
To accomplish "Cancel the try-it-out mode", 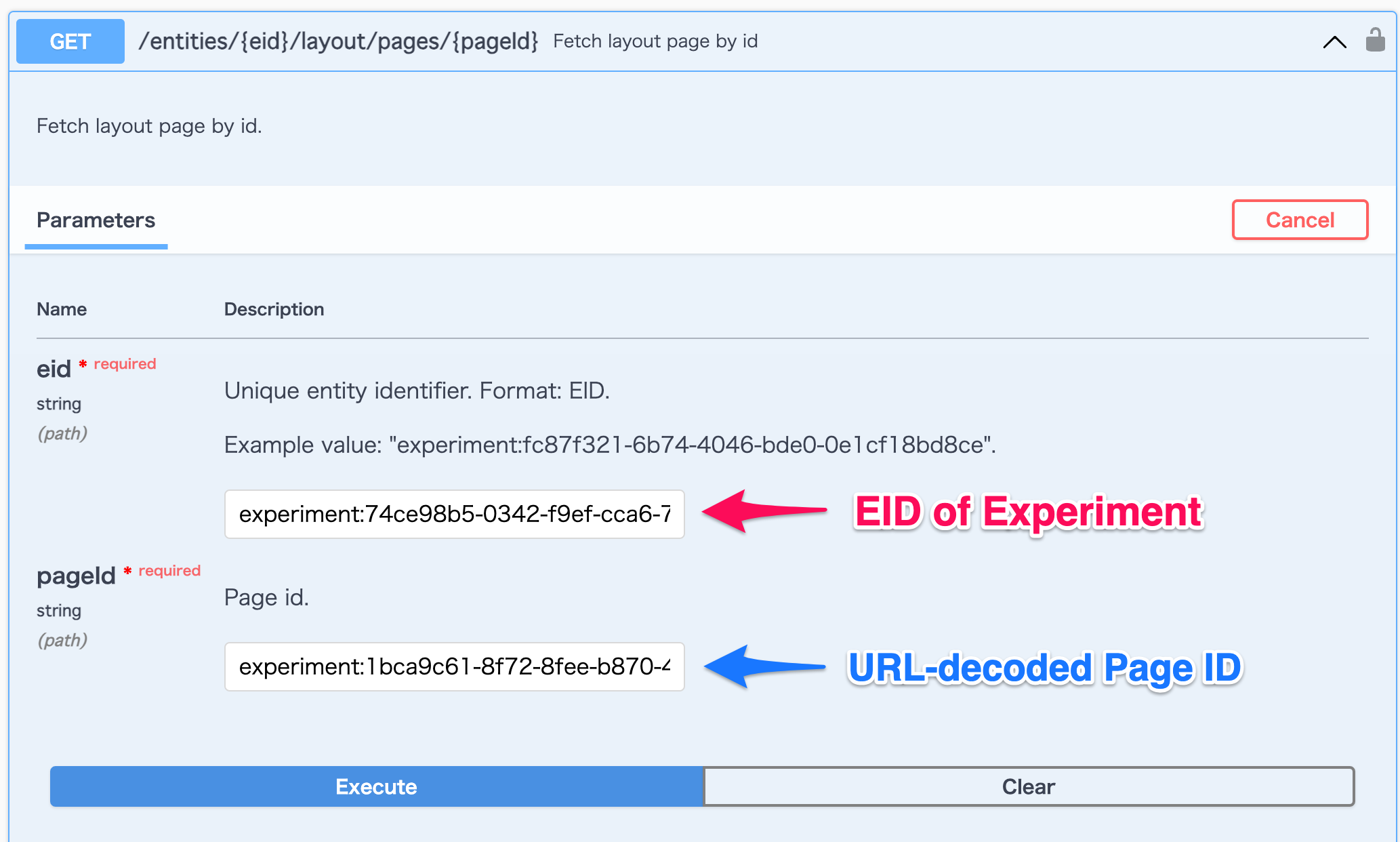I will [x=1300, y=220].
